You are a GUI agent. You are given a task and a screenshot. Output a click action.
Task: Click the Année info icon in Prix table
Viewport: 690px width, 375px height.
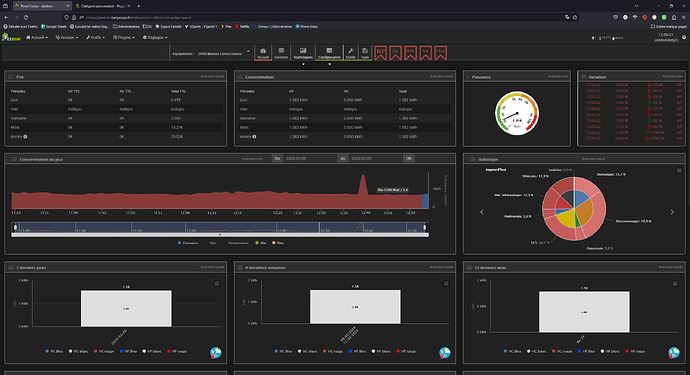tap(25, 136)
